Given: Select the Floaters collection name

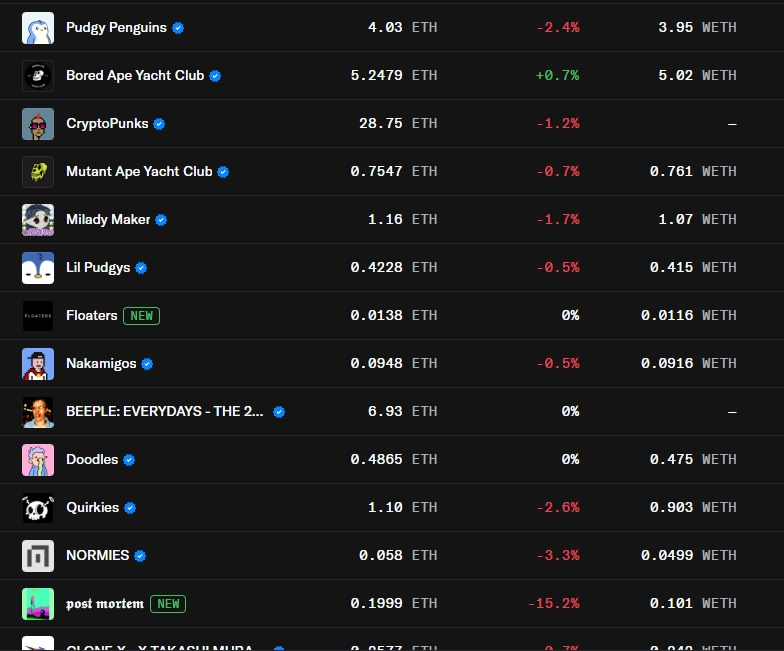Looking at the screenshot, I should pyautogui.click(x=92, y=316).
